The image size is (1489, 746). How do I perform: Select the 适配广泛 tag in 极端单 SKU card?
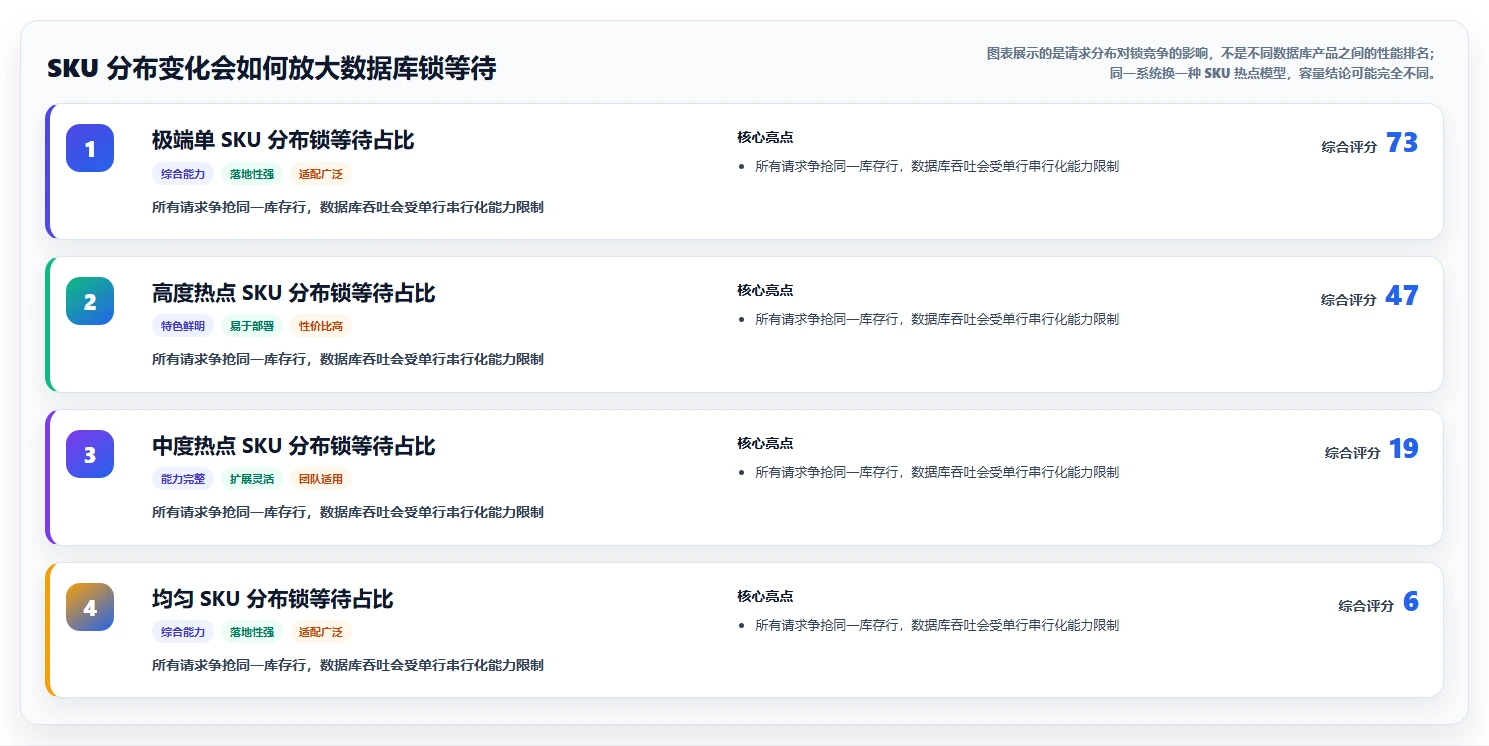[321, 174]
